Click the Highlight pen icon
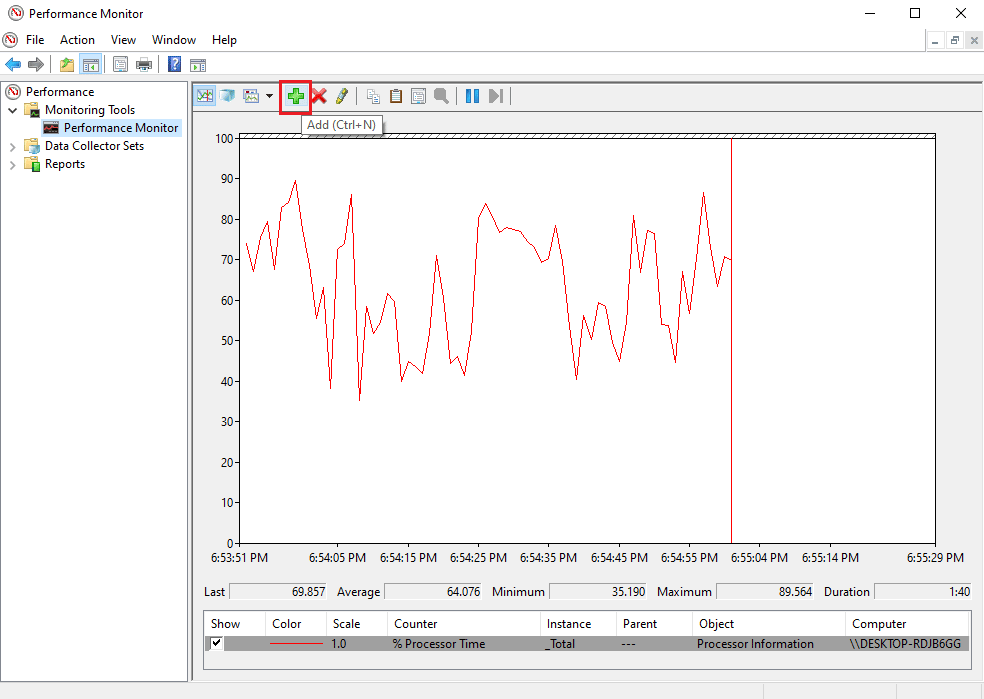984x699 pixels. click(x=341, y=96)
